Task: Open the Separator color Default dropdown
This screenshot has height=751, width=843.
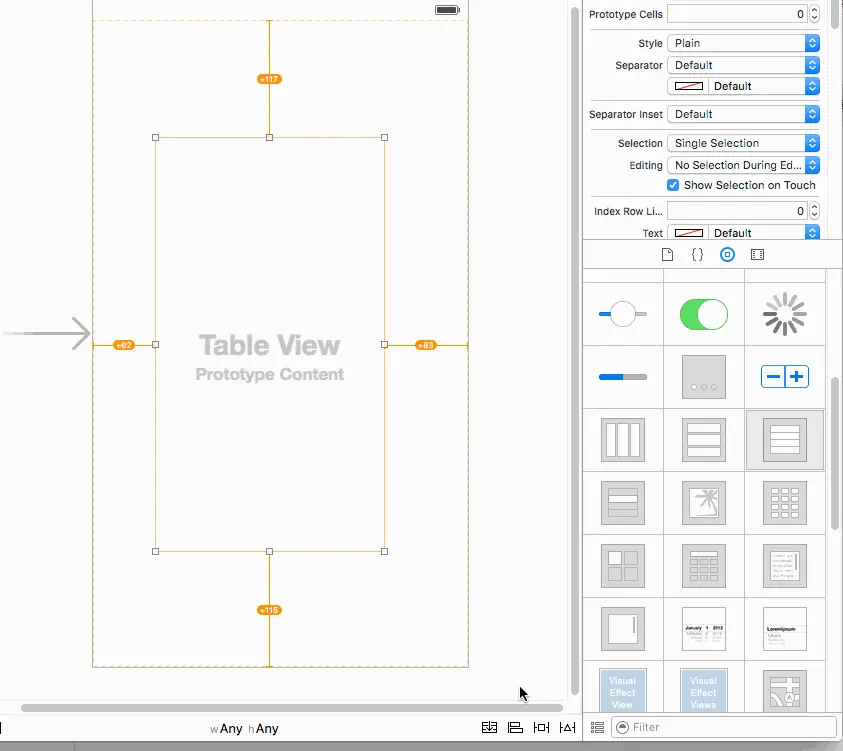Action: [x=764, y=86]
